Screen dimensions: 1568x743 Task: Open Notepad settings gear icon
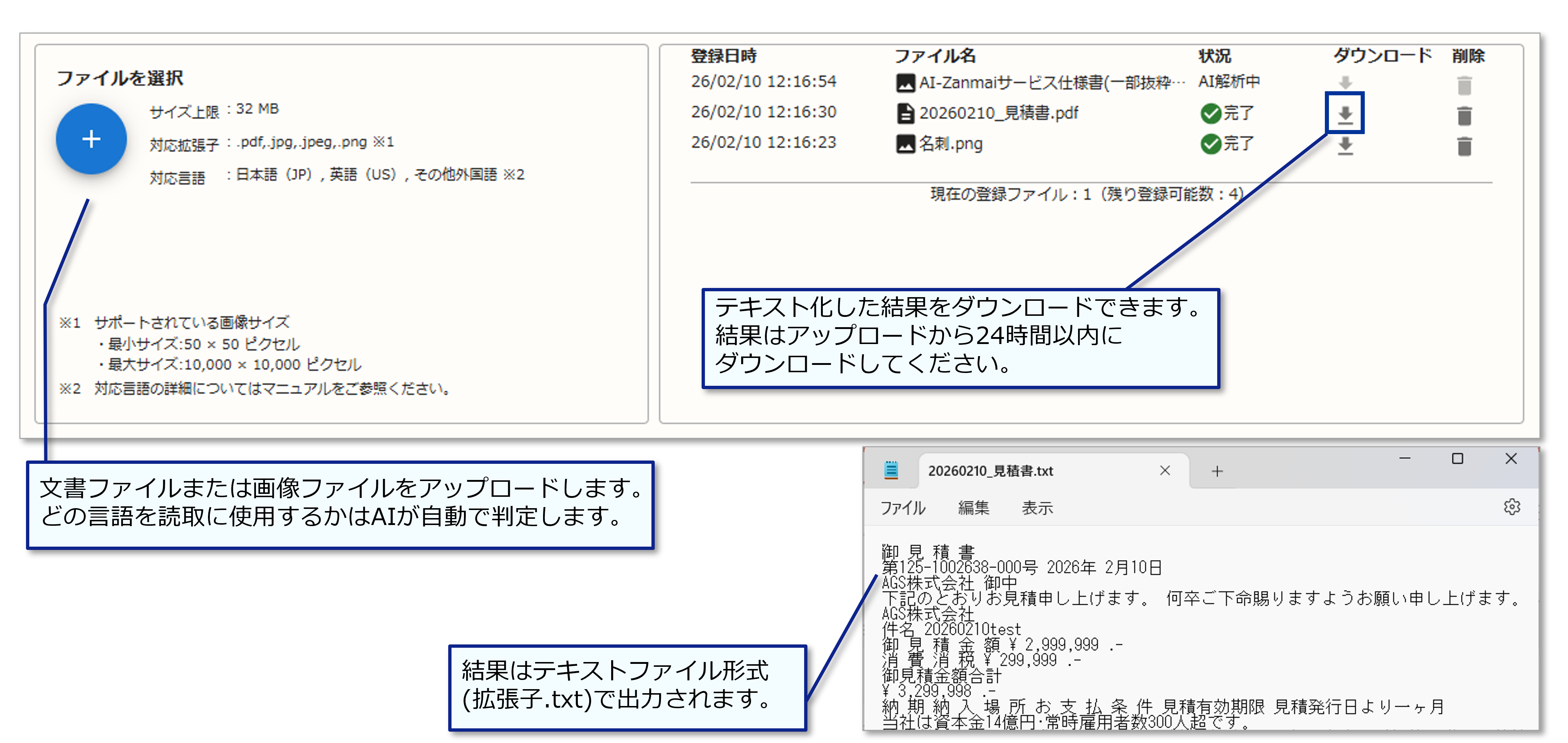[x=1511, y=507]
